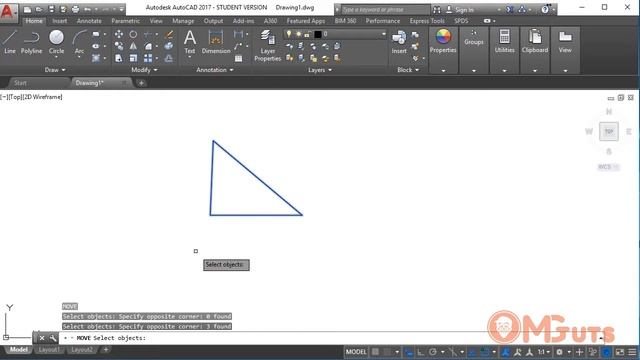
Task: Toggle dynamic input in status bar
Action: 409,352
